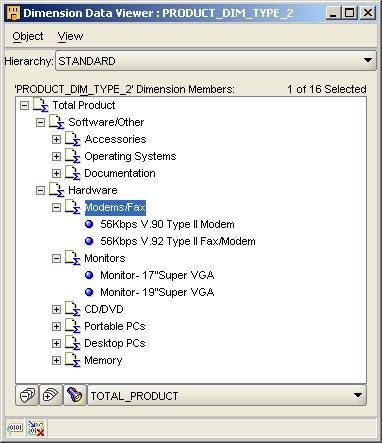Select the highlighted Modems/Fax label
The width and height of the screenshot is (382, 443).
click(115, 207)
